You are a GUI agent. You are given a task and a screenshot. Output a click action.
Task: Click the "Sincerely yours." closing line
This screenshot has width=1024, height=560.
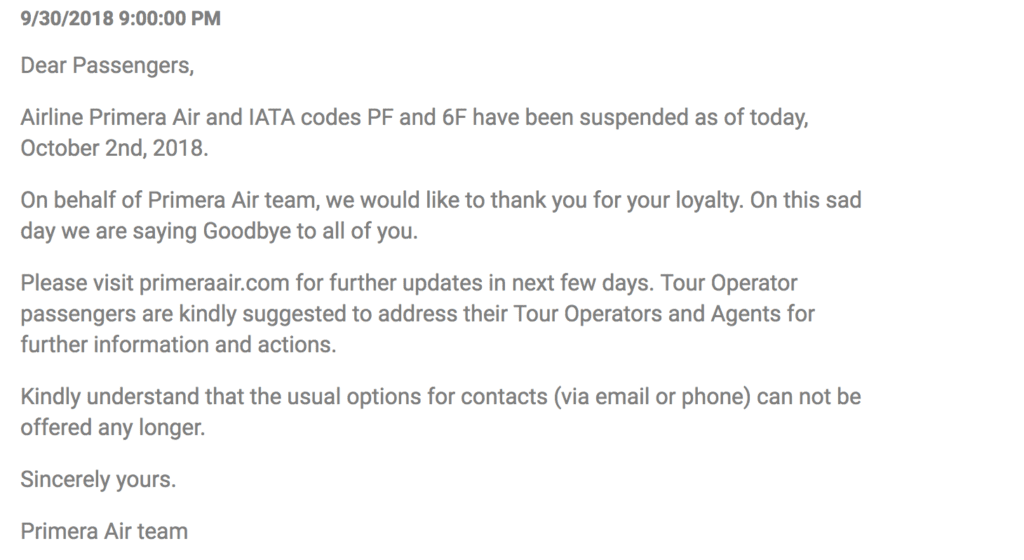(98, 479)
